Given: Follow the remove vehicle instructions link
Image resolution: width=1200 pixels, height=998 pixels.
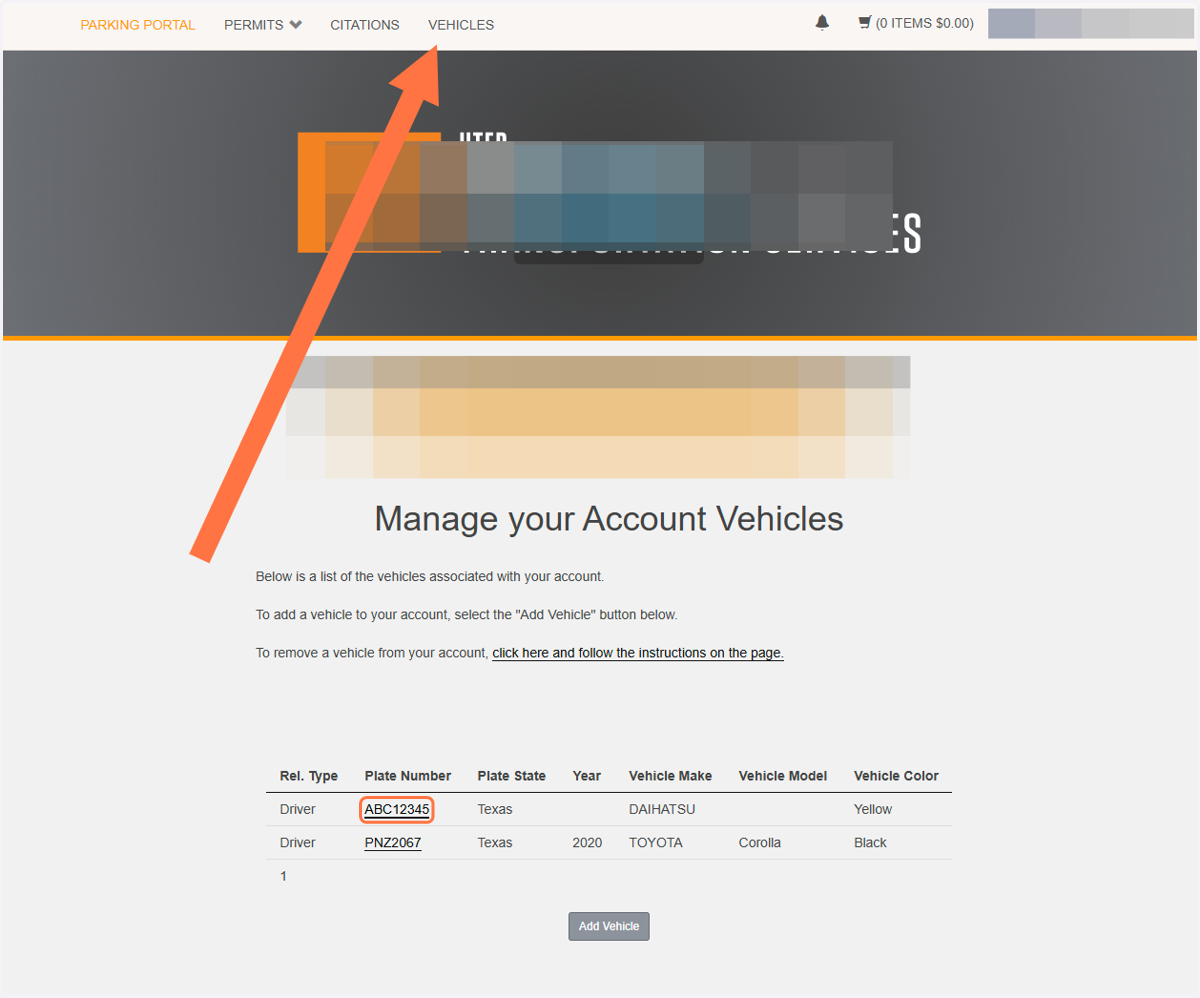Looking at the screenshot, I should pos(638,653).
